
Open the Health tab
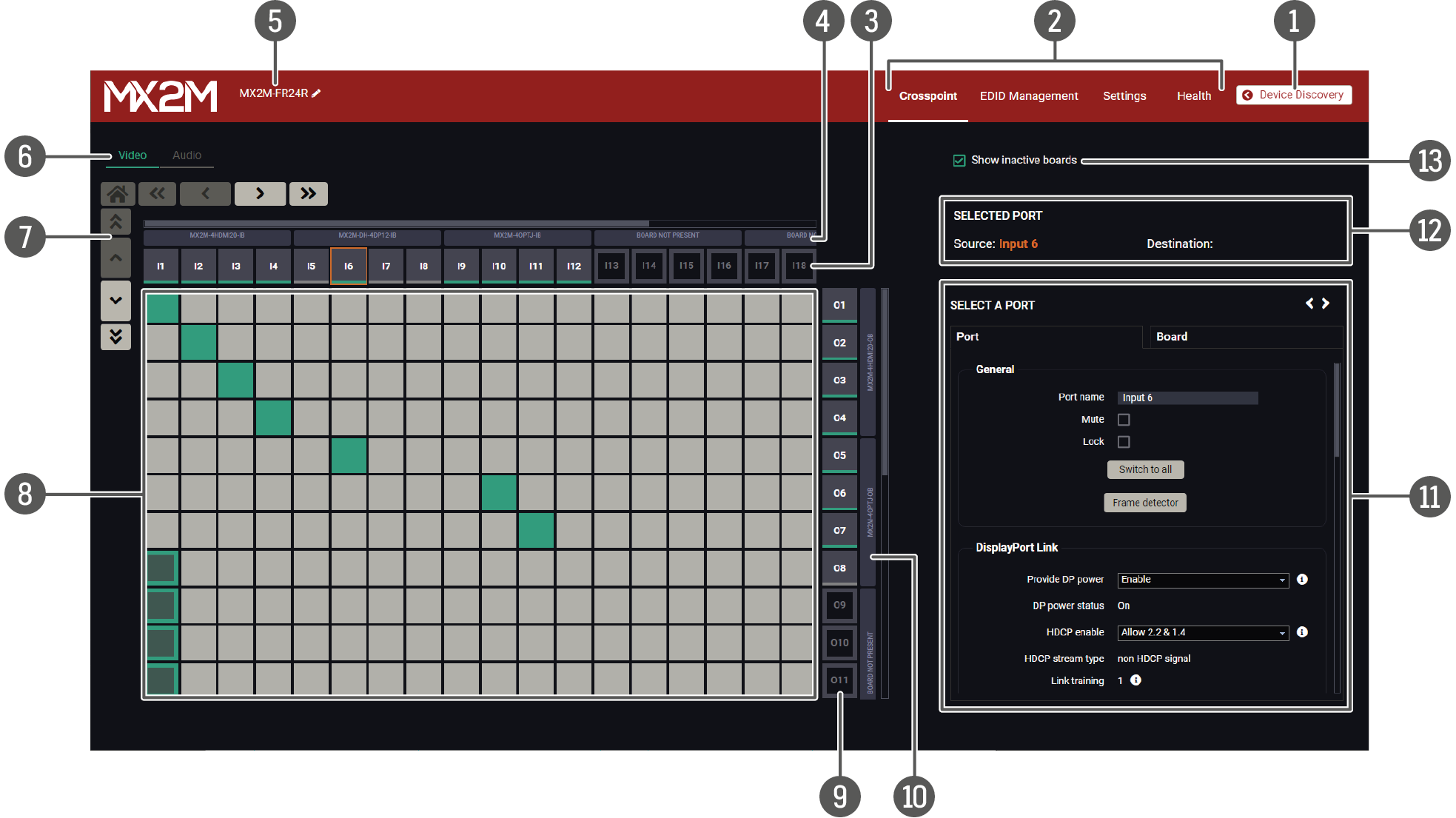[1194, 96]
